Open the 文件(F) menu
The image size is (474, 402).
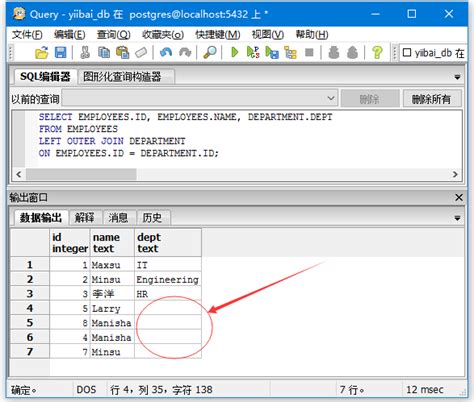[27, 34]
